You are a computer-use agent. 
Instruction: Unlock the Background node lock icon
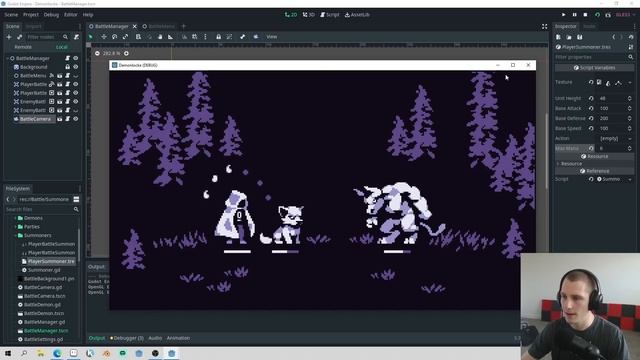pos(68,67)
